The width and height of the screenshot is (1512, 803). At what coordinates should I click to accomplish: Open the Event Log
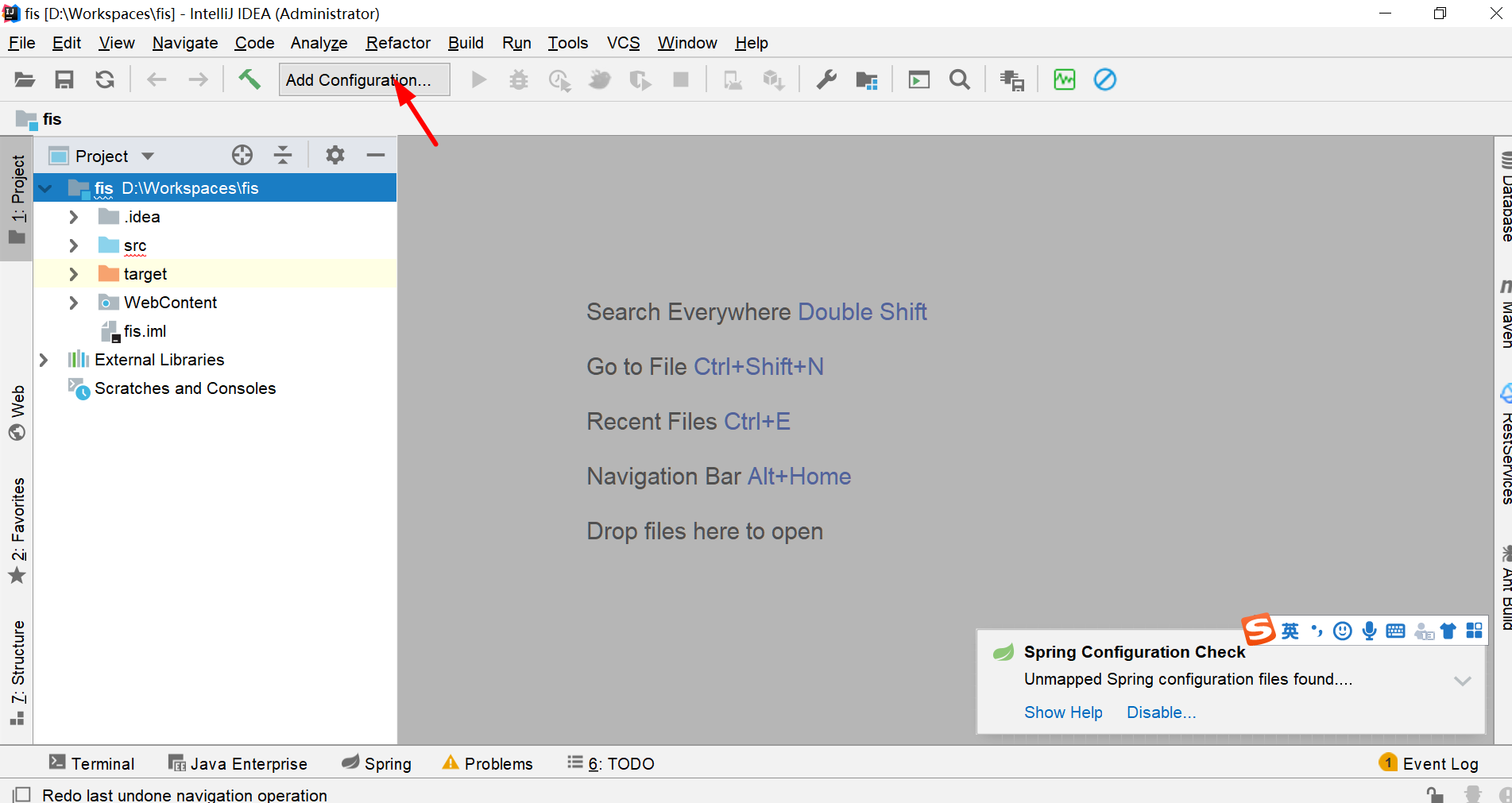[x=1429, y=763]
